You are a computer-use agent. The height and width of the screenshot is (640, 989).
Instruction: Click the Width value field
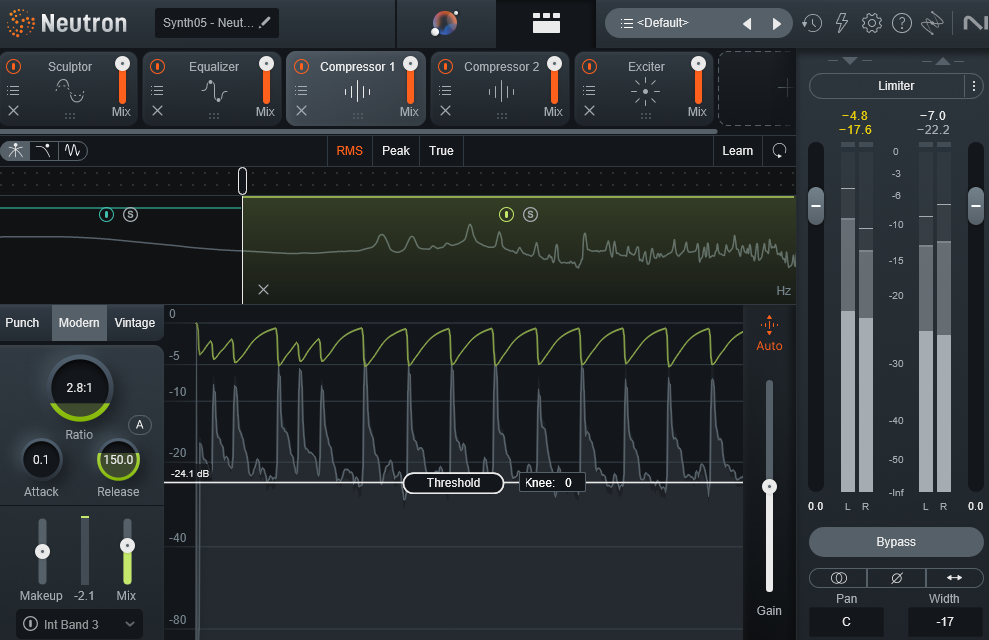944,622
